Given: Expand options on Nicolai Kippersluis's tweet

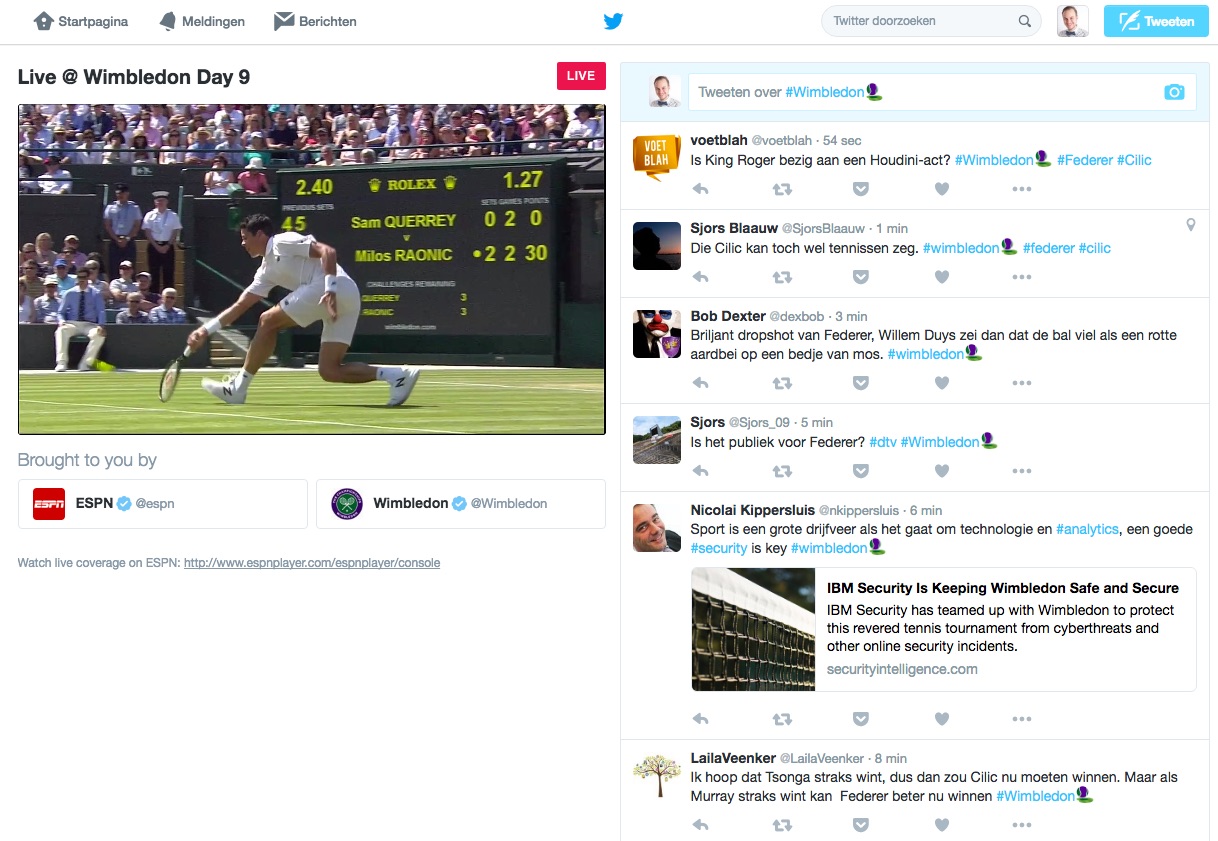Looking at the screenshot, I should click(1021, 718).
